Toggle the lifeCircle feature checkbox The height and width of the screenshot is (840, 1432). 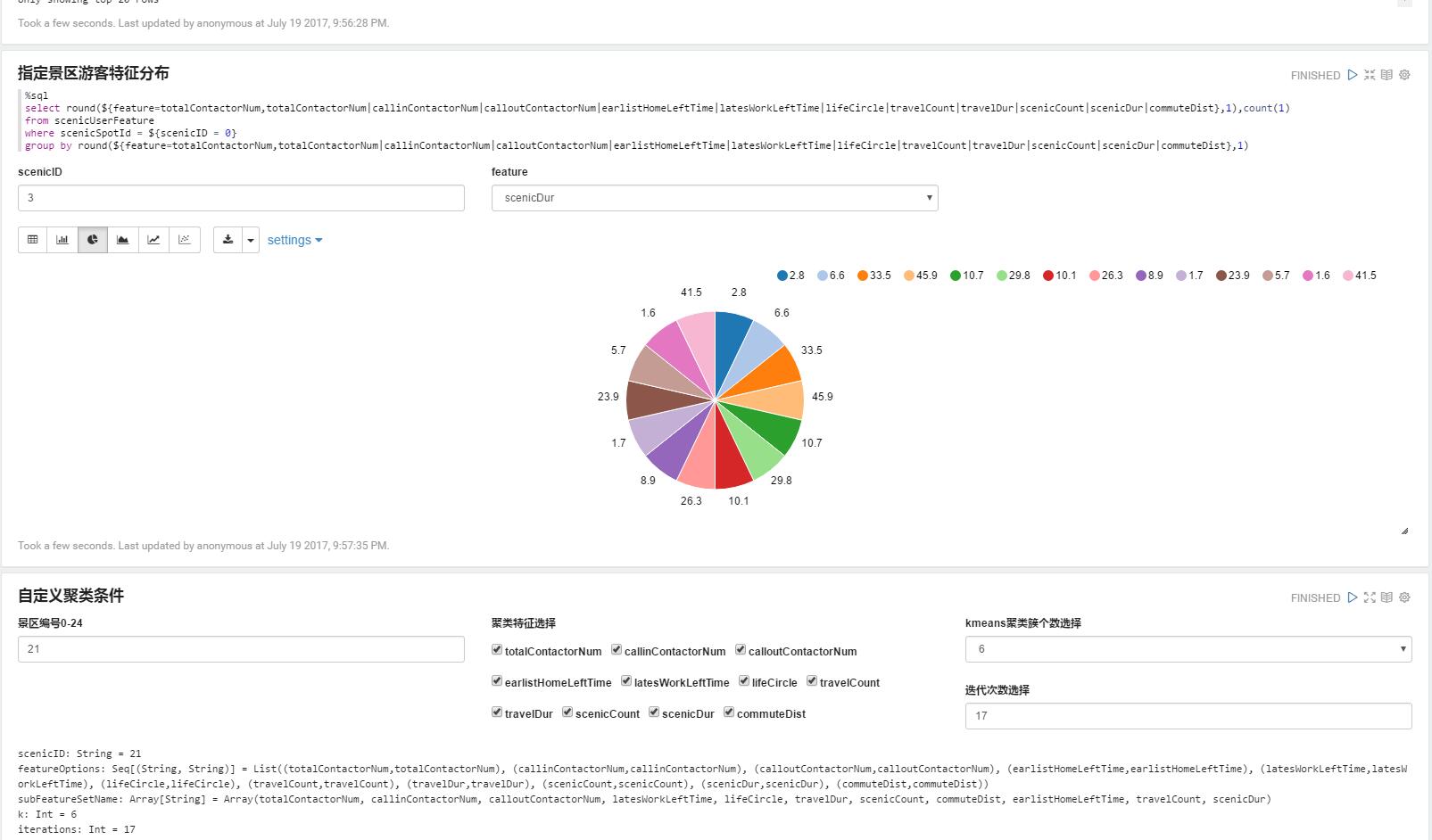click(x=744, y=681)
